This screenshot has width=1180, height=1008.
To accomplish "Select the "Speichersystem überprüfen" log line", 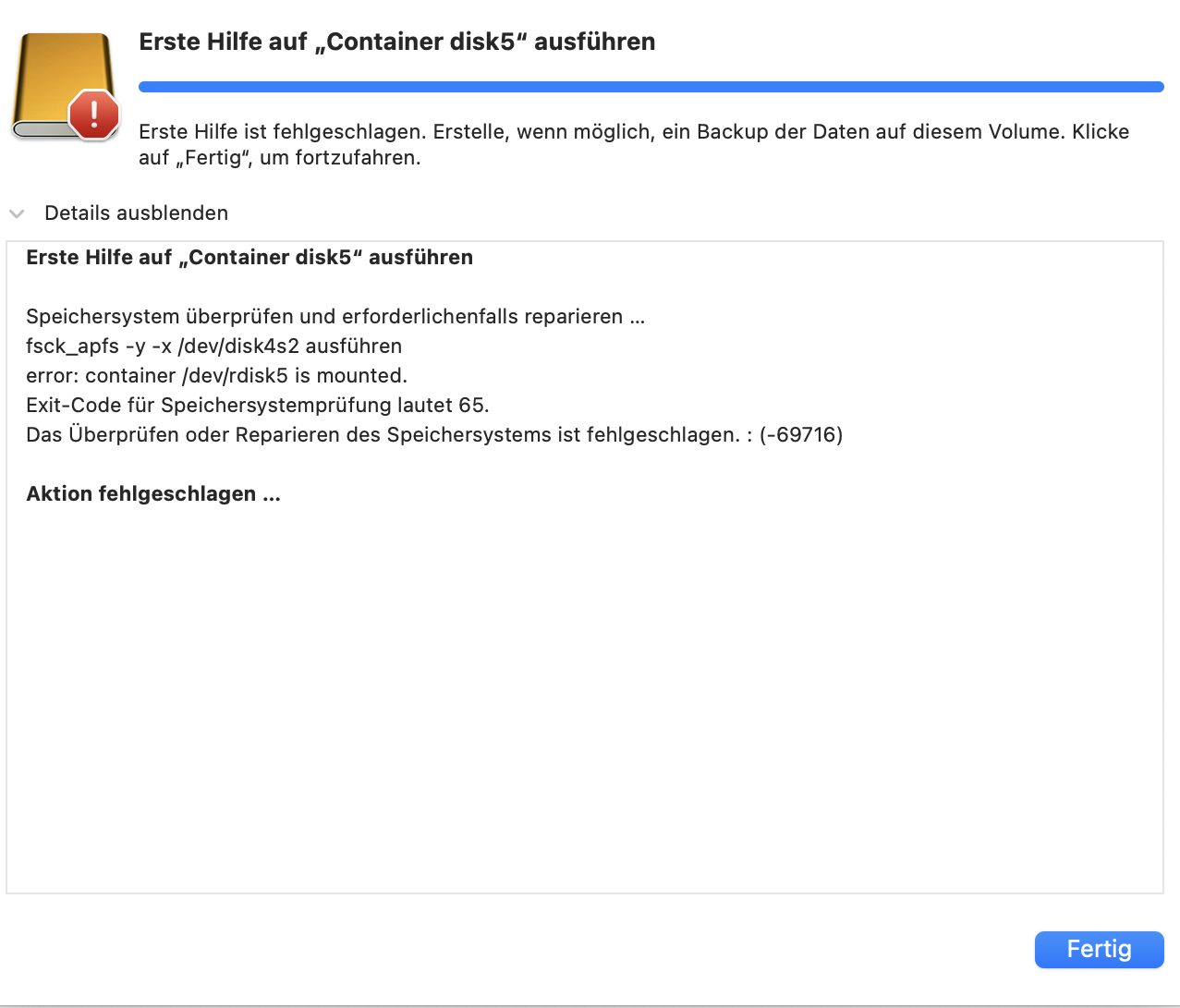I will [335, 317].
